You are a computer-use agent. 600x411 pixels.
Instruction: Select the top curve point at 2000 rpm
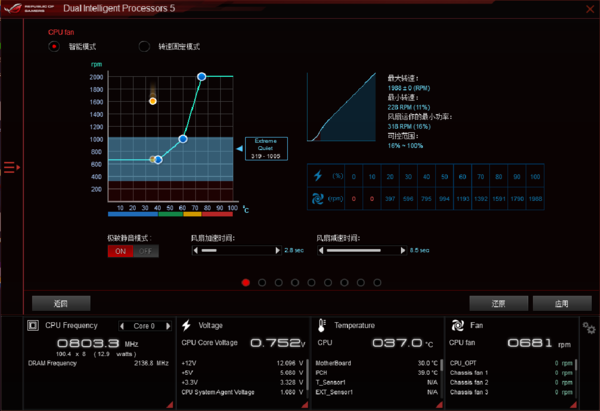coord(202,77)
